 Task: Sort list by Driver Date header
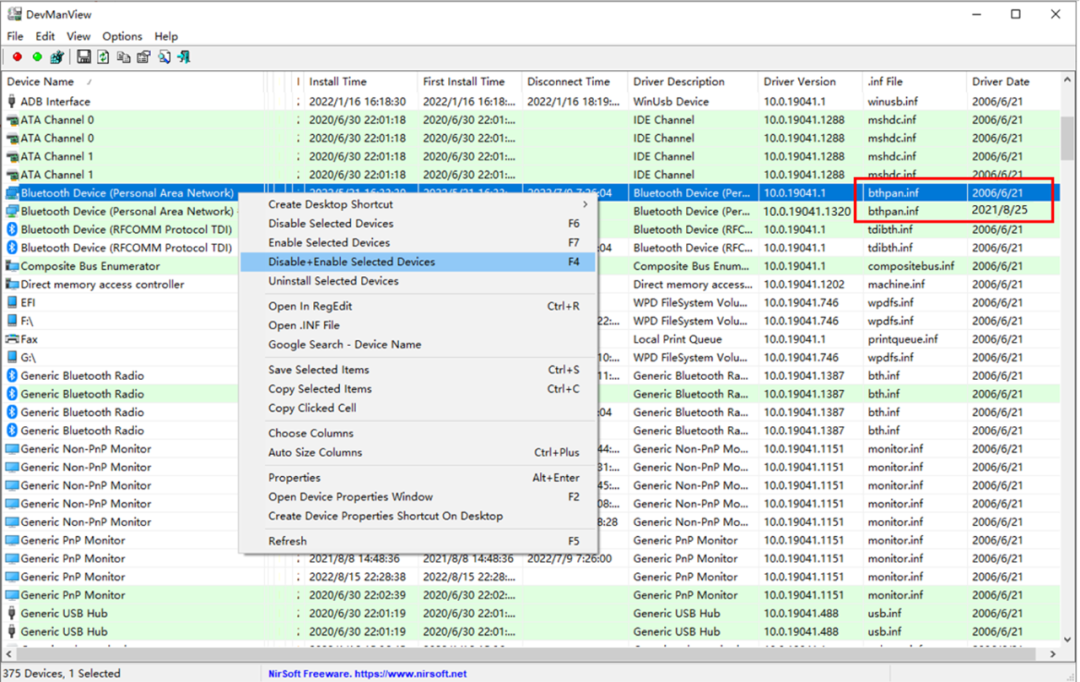pyautogui.click(x=1000, y=82)
